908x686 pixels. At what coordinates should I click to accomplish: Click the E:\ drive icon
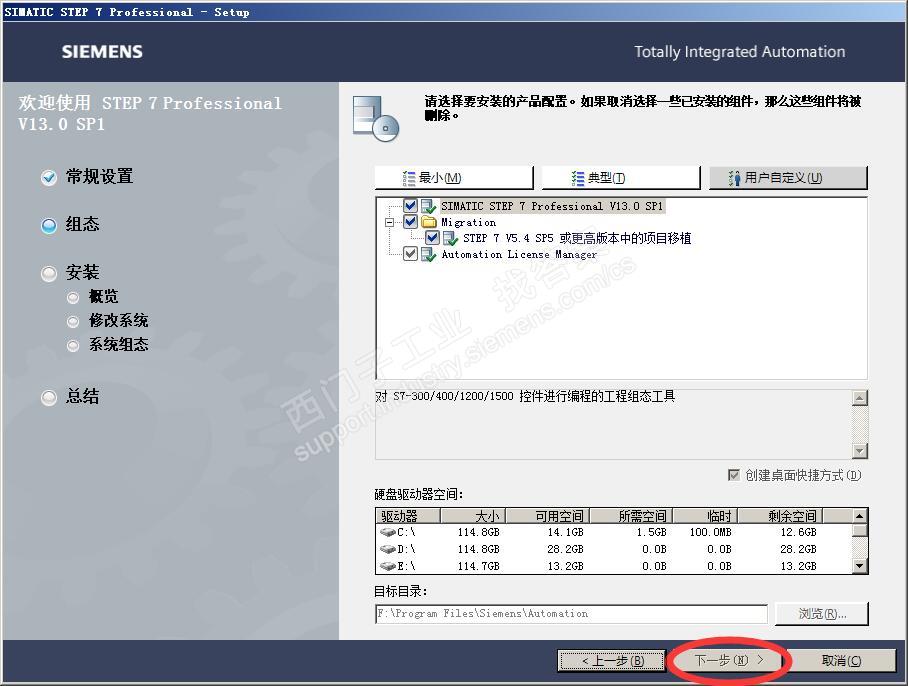[x=387, y=566]
